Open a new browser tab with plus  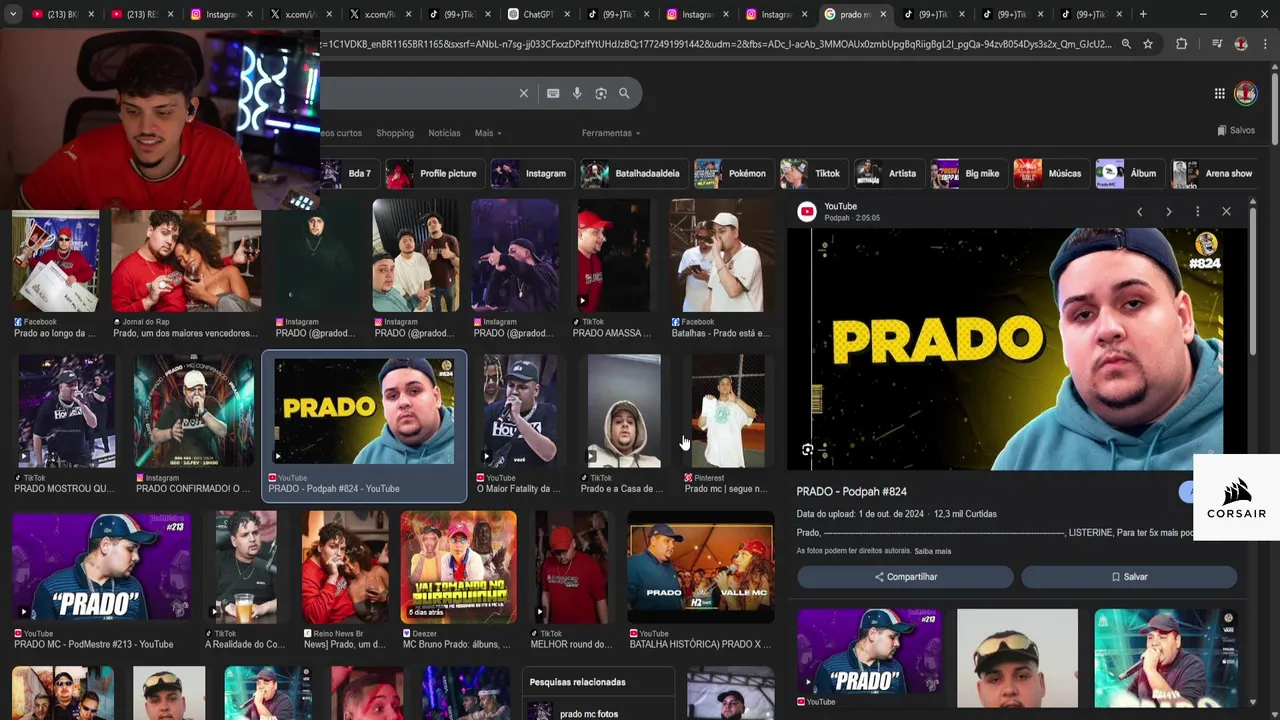point(1143,14)
